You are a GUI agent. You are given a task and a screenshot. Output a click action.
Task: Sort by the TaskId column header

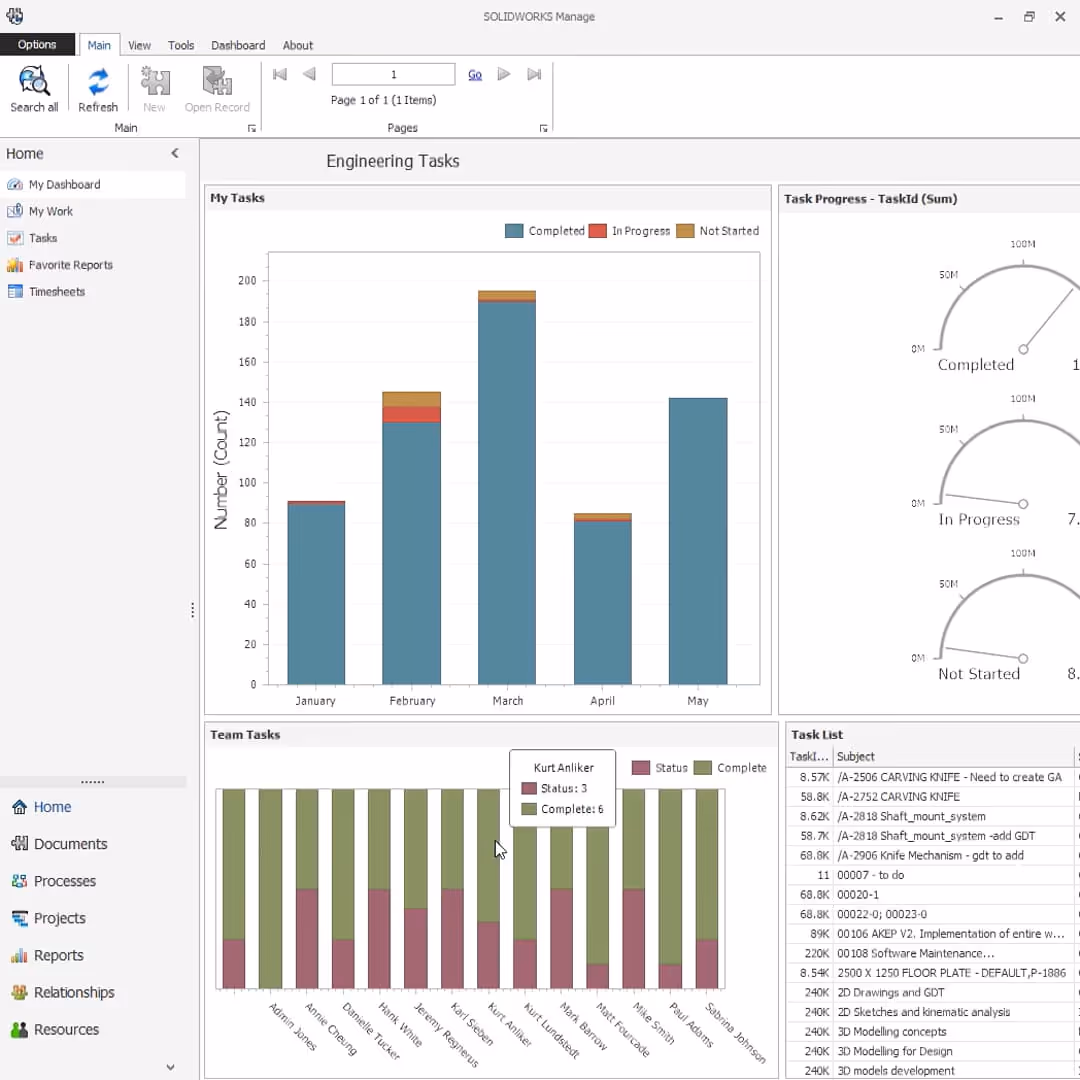coord(809,756)
